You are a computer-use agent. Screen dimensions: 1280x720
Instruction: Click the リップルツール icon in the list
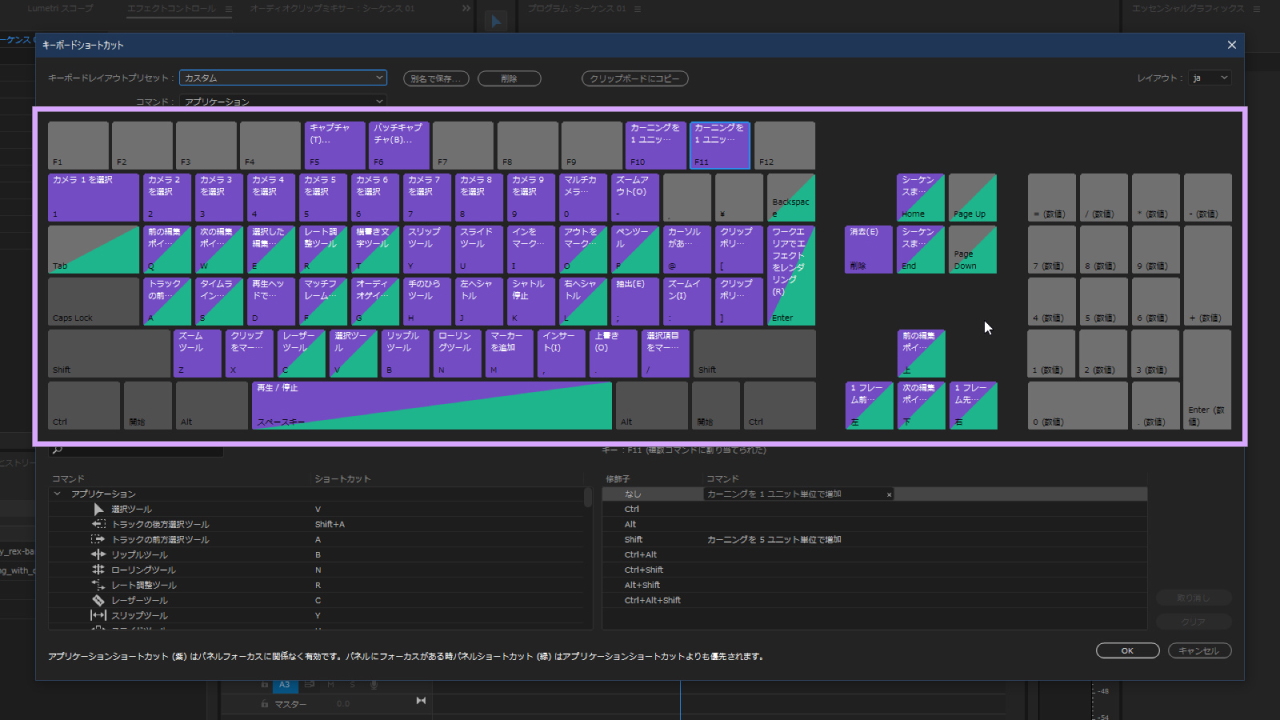click(99, 555)
